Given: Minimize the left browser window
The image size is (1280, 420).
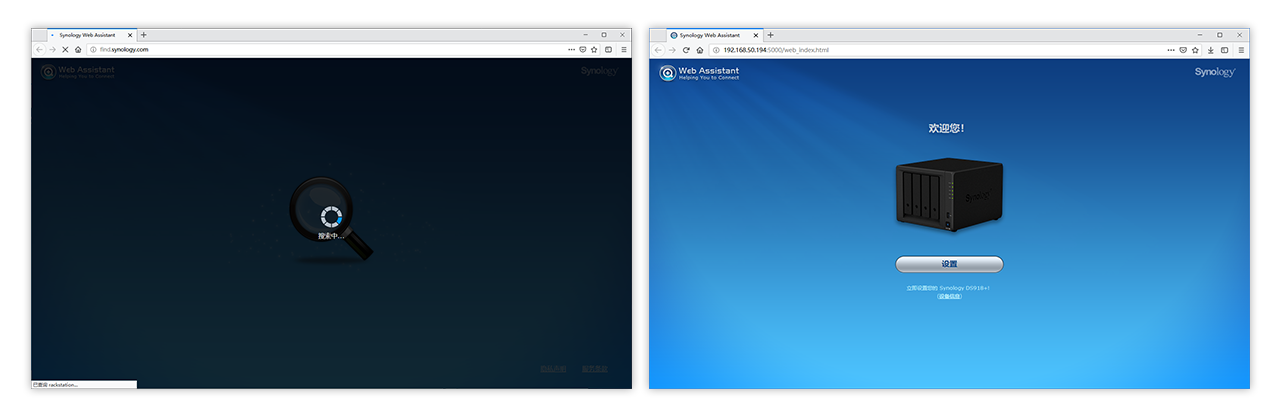Looking at the screenshot, I should 584,35.
